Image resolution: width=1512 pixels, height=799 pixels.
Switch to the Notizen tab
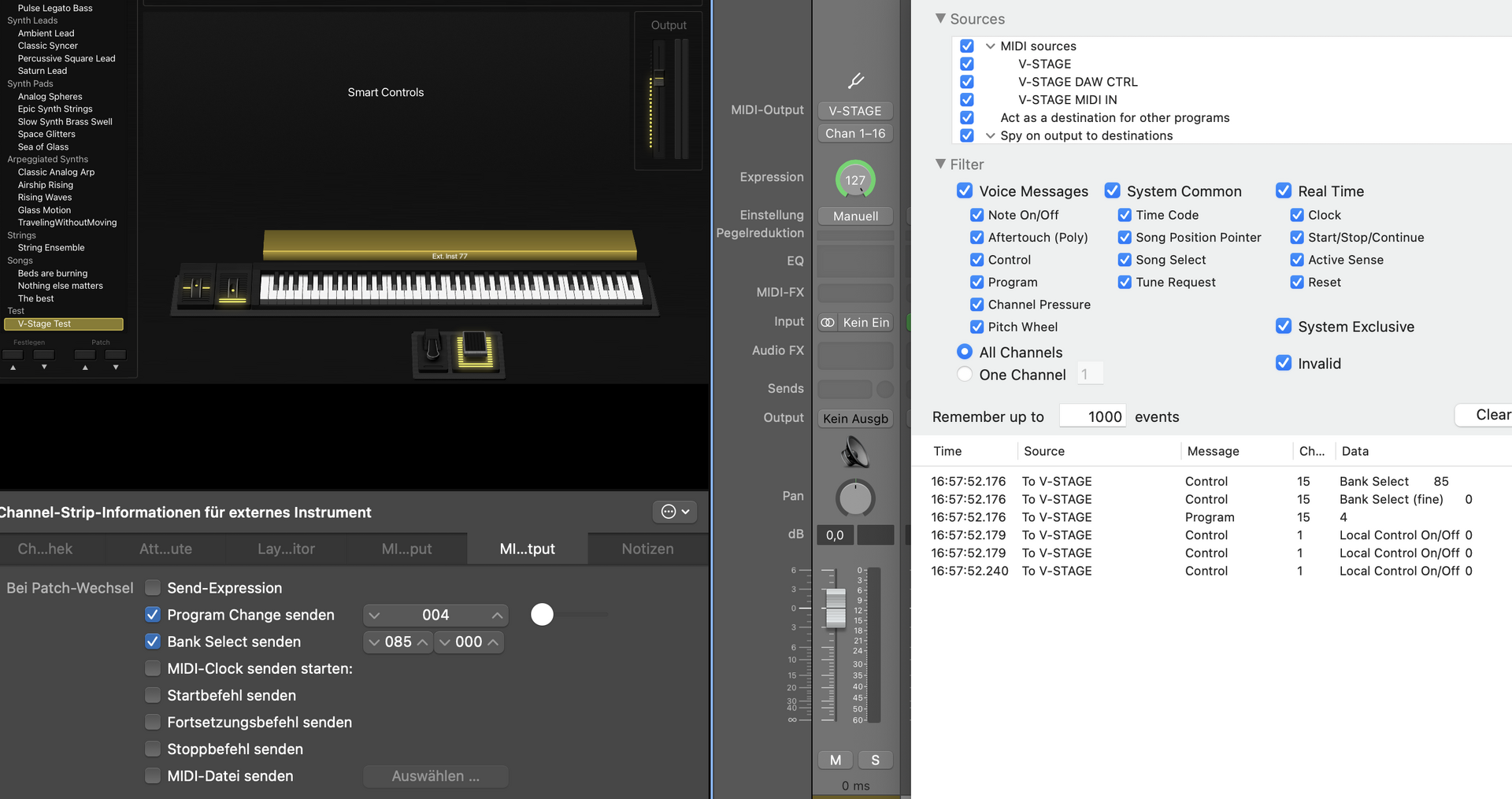click(x=647, y=549)
